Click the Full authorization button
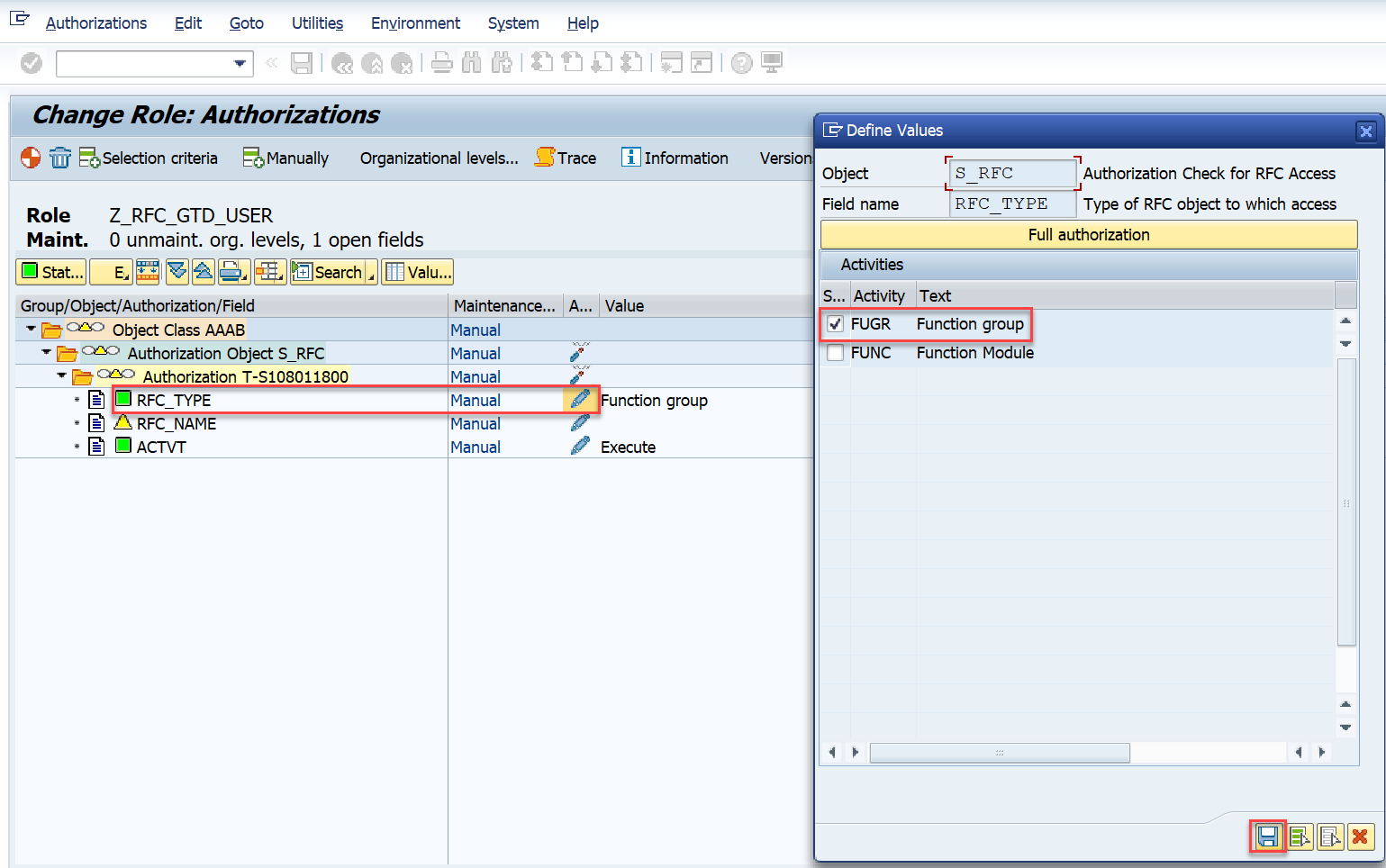 pos(1088,235)
